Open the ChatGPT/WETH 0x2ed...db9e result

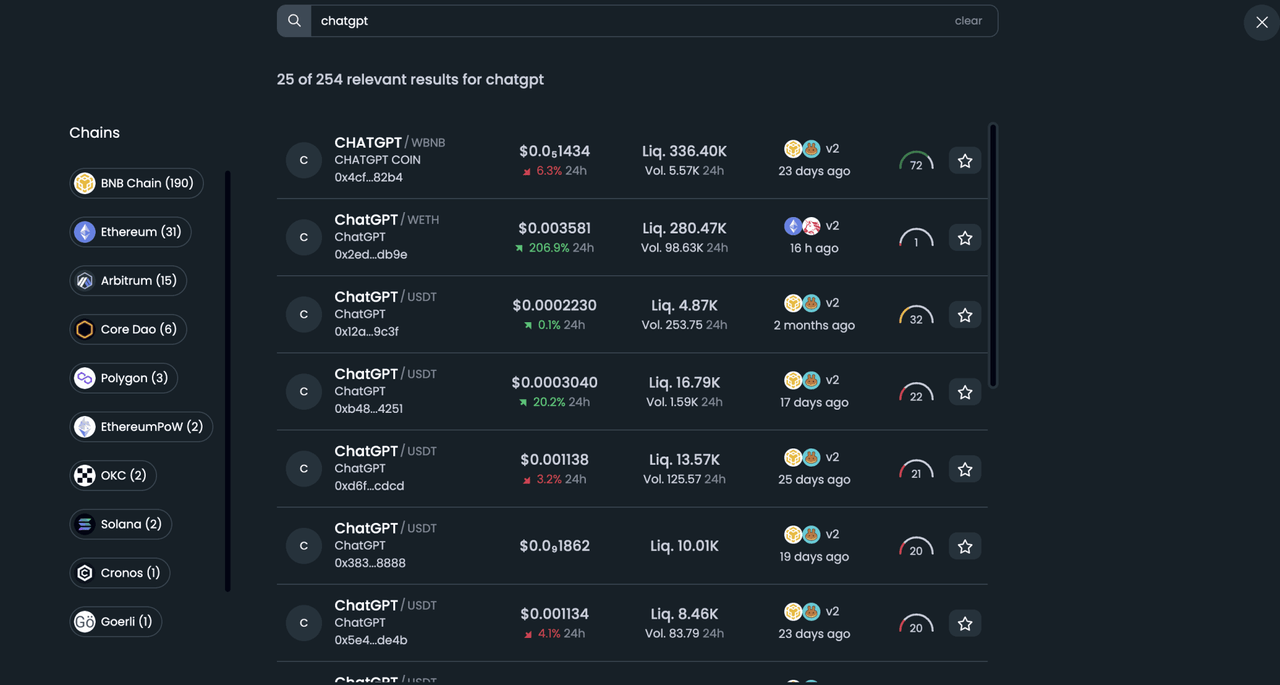coord(390,237)
